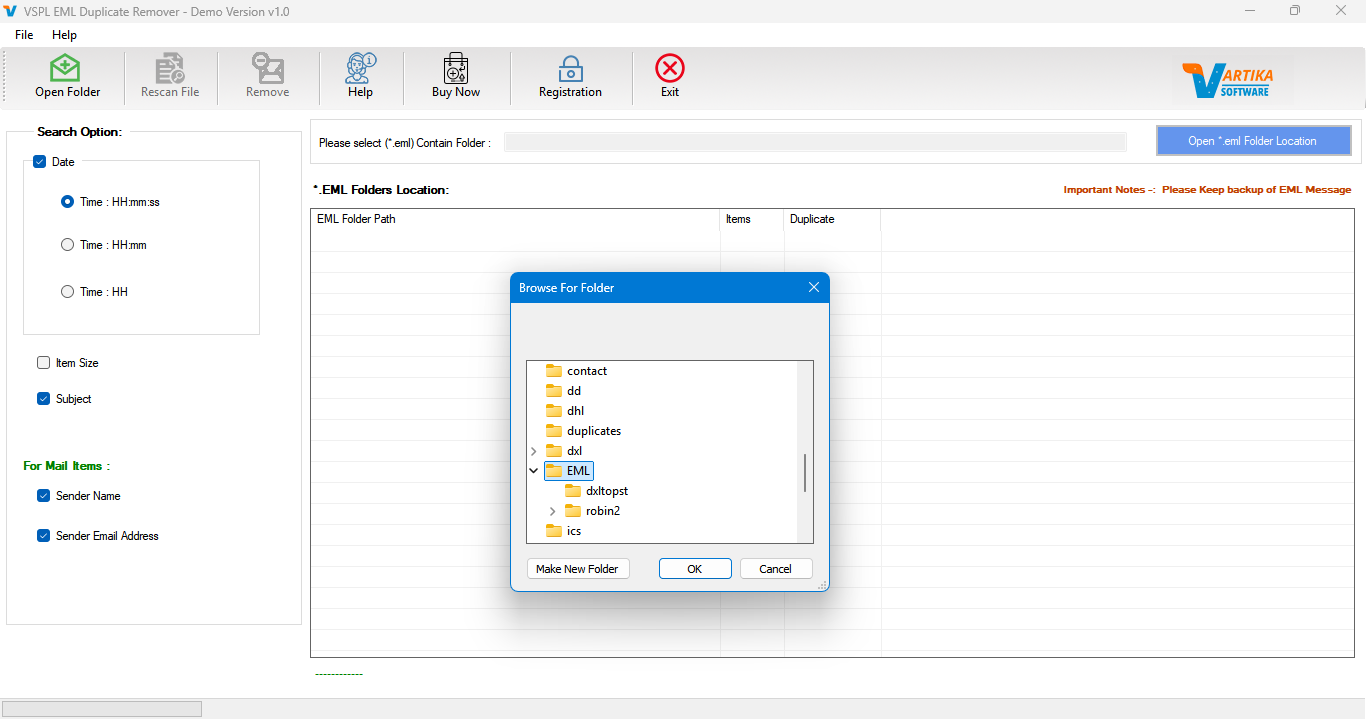Select Time : HH:mm:ss radio option

(x=67, y=202)
